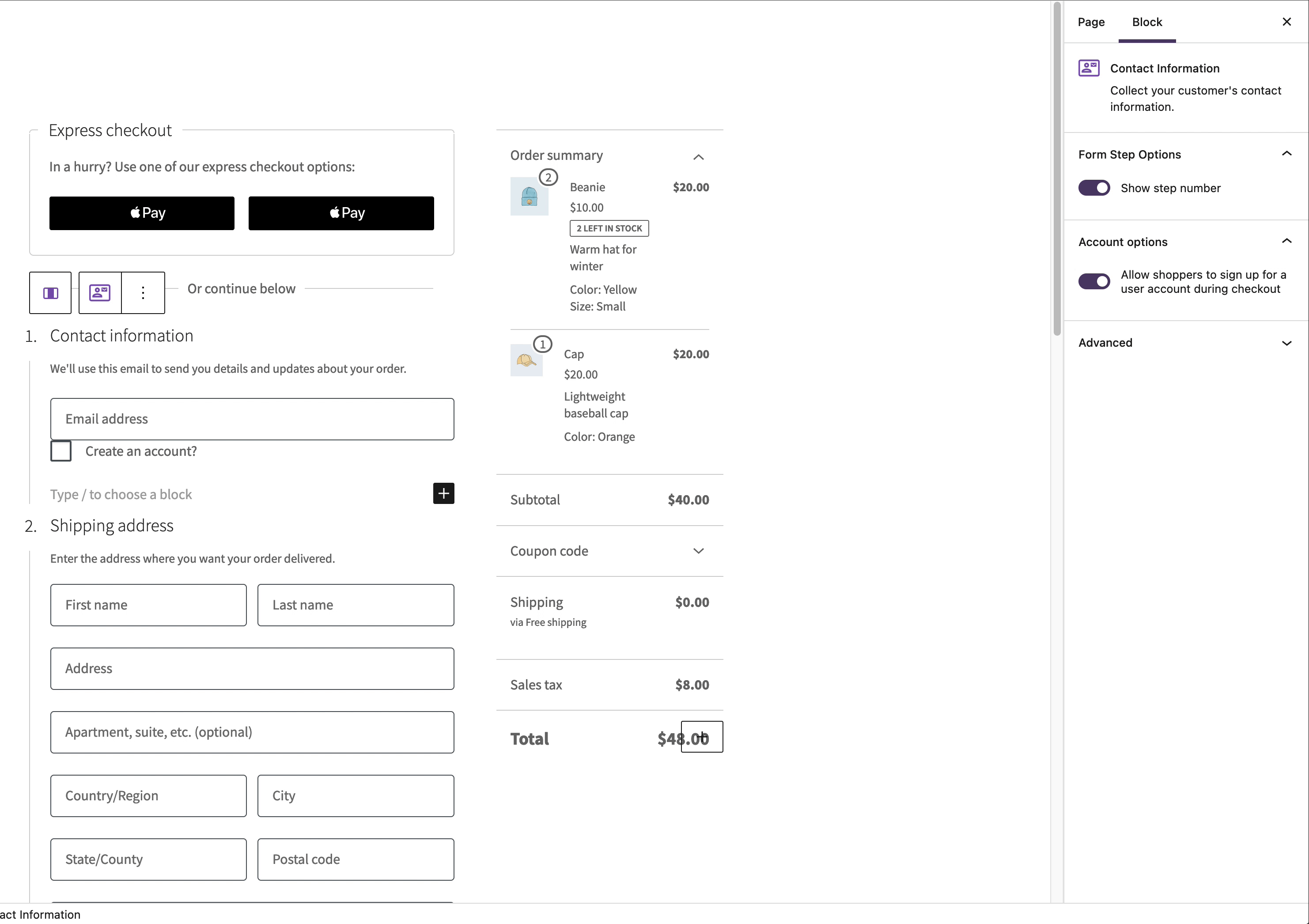Close the settings sidebar

[1287, 22]
